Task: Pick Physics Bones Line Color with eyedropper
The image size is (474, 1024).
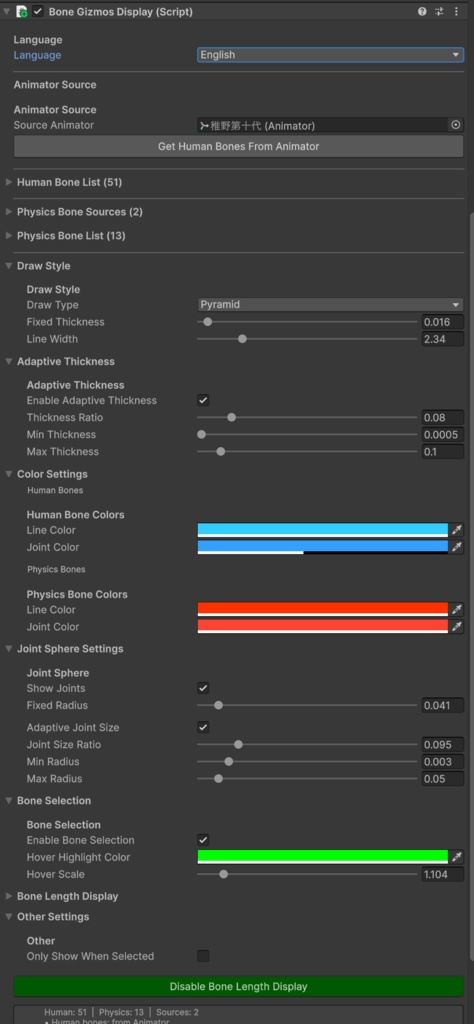Action: [456, 609]
